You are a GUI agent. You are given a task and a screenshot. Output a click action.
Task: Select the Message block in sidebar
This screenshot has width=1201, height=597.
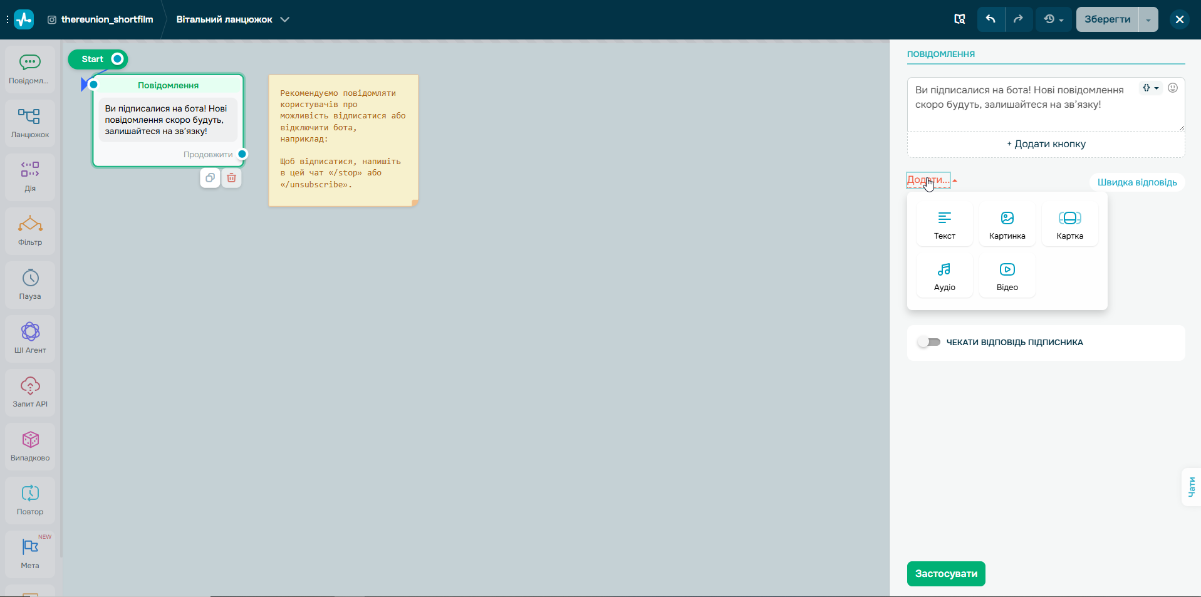[x=30, y=68]
